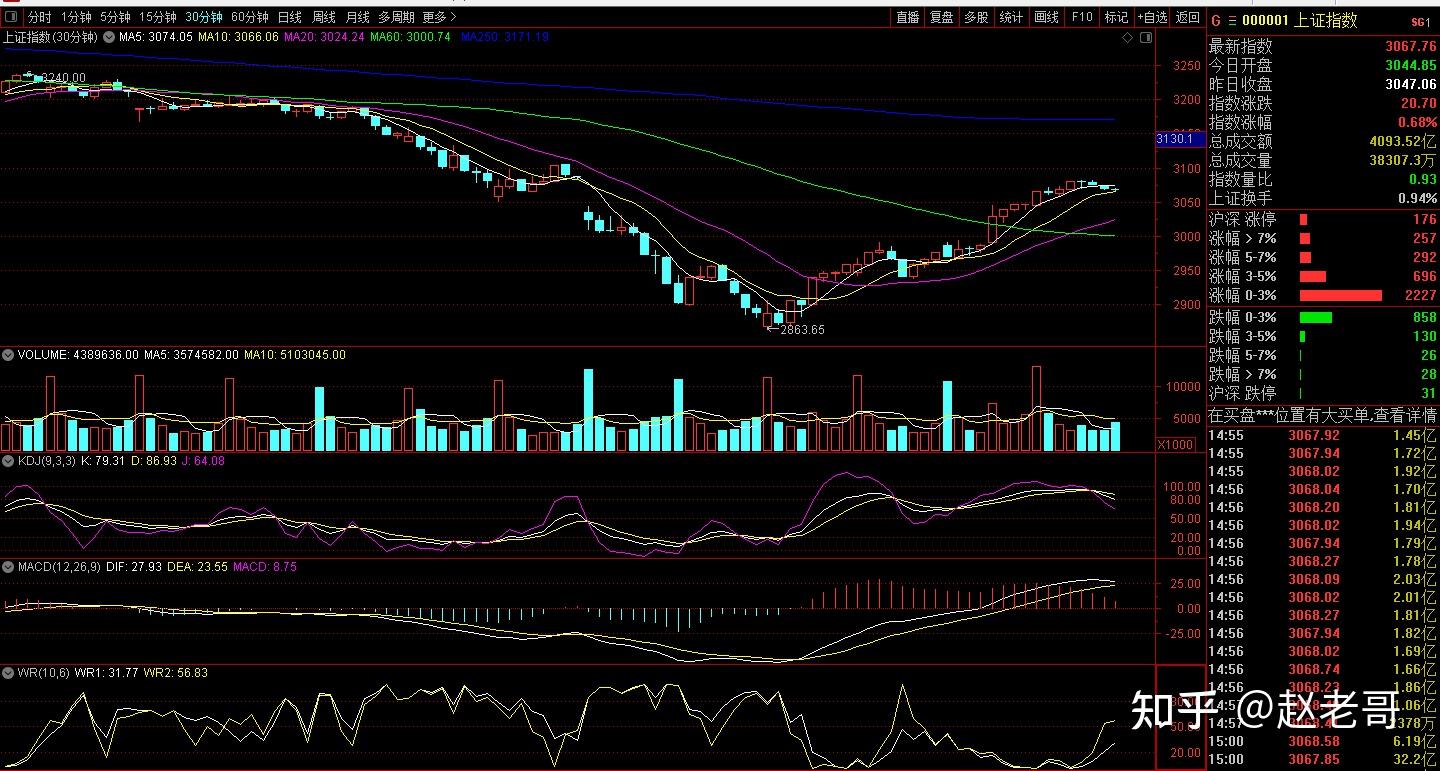Switch to 日线 chart
This screenshot has width=1440, height=771.
pyautogui.click(x=290, y=17)
